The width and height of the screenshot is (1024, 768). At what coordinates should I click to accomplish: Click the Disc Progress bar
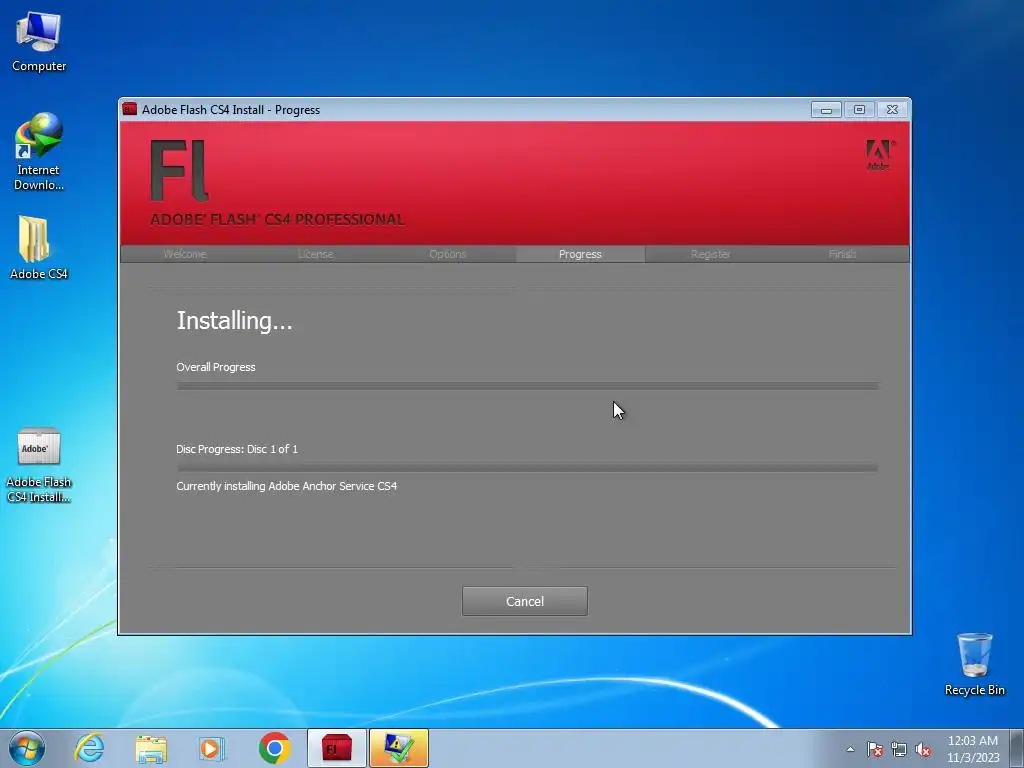[527, 468]
